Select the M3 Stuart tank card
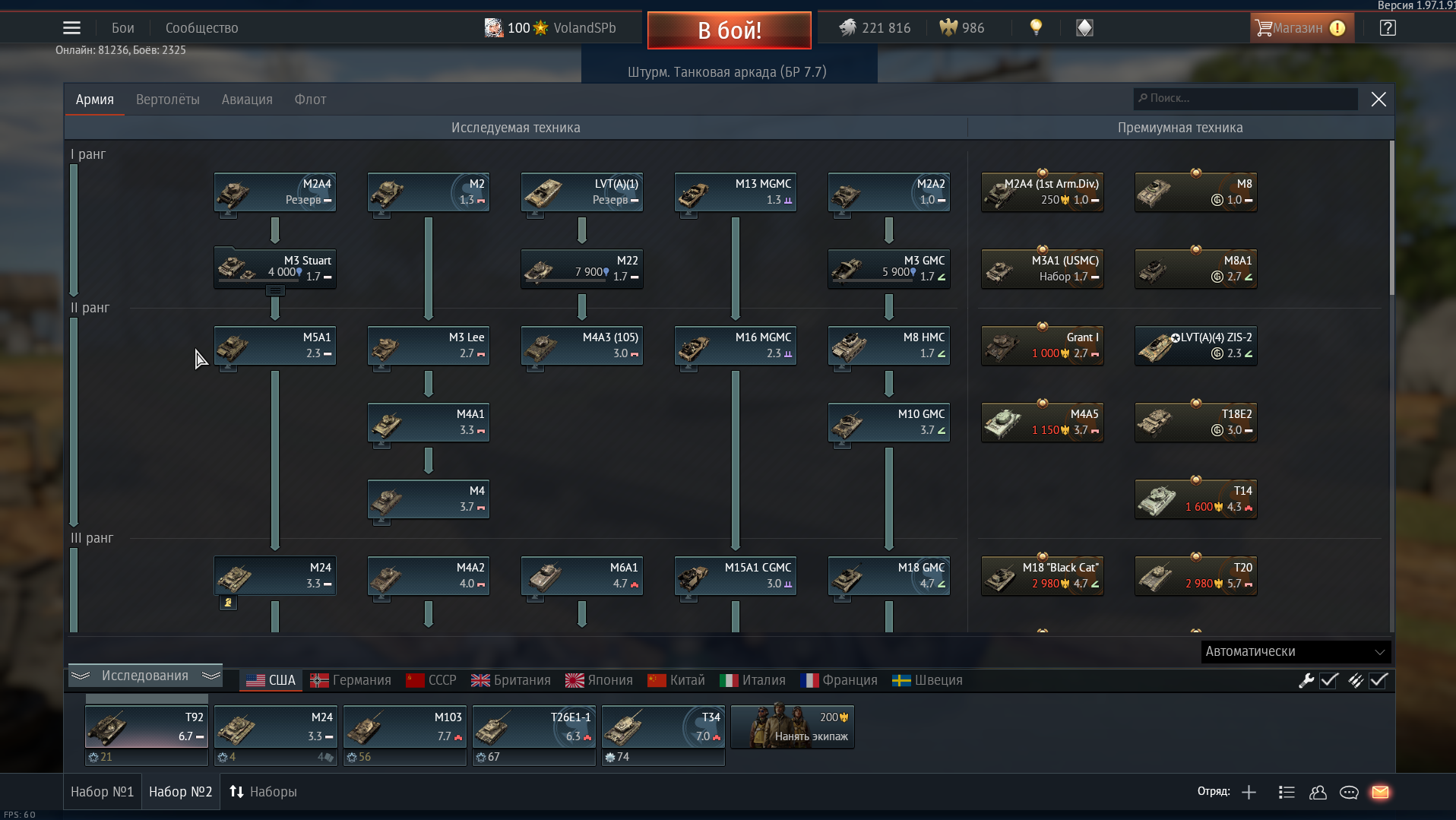The width and height of the screenshot is (1456, 820). (x=275, y=269)
